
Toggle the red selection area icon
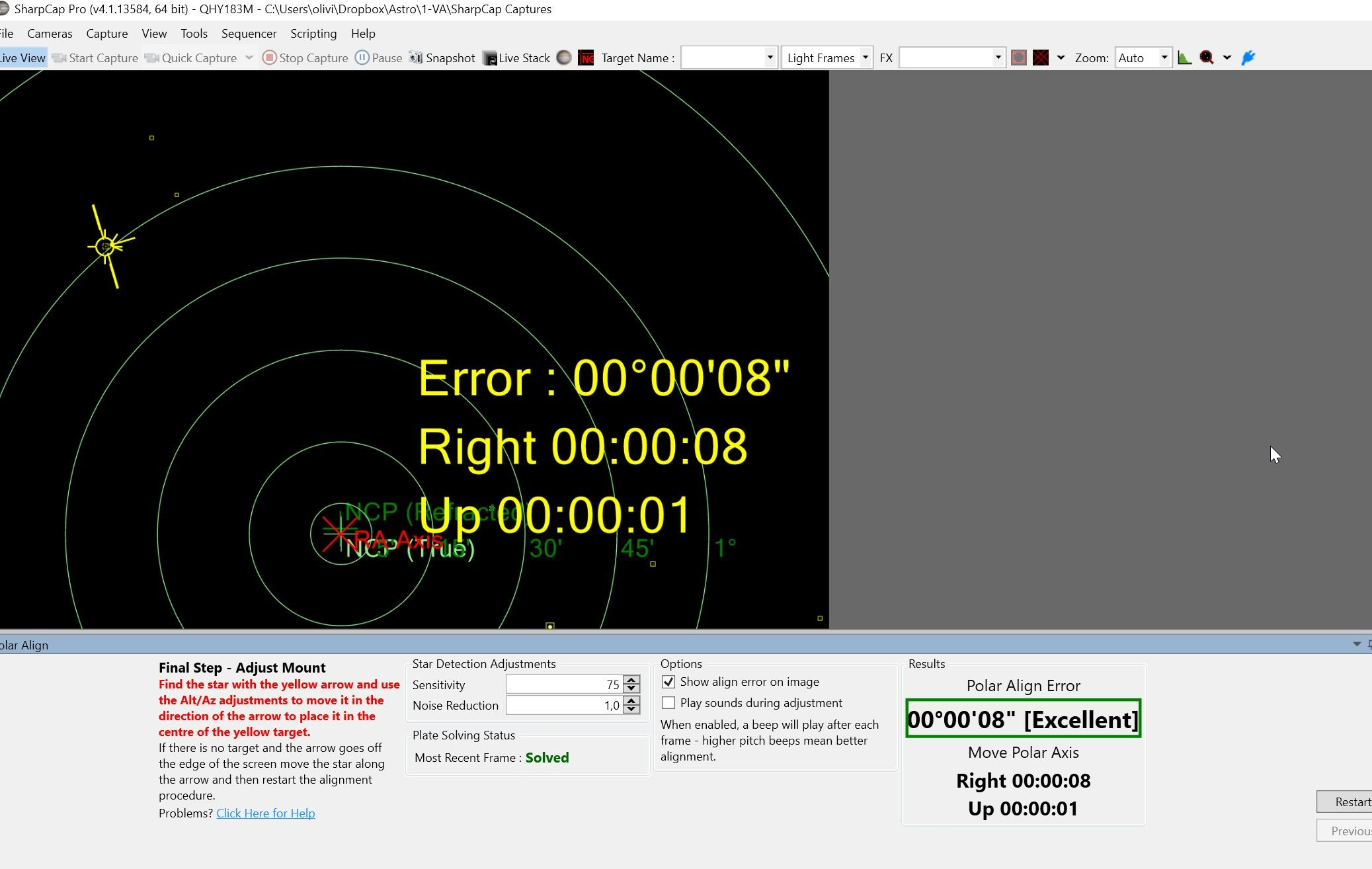click(1019, 58)
